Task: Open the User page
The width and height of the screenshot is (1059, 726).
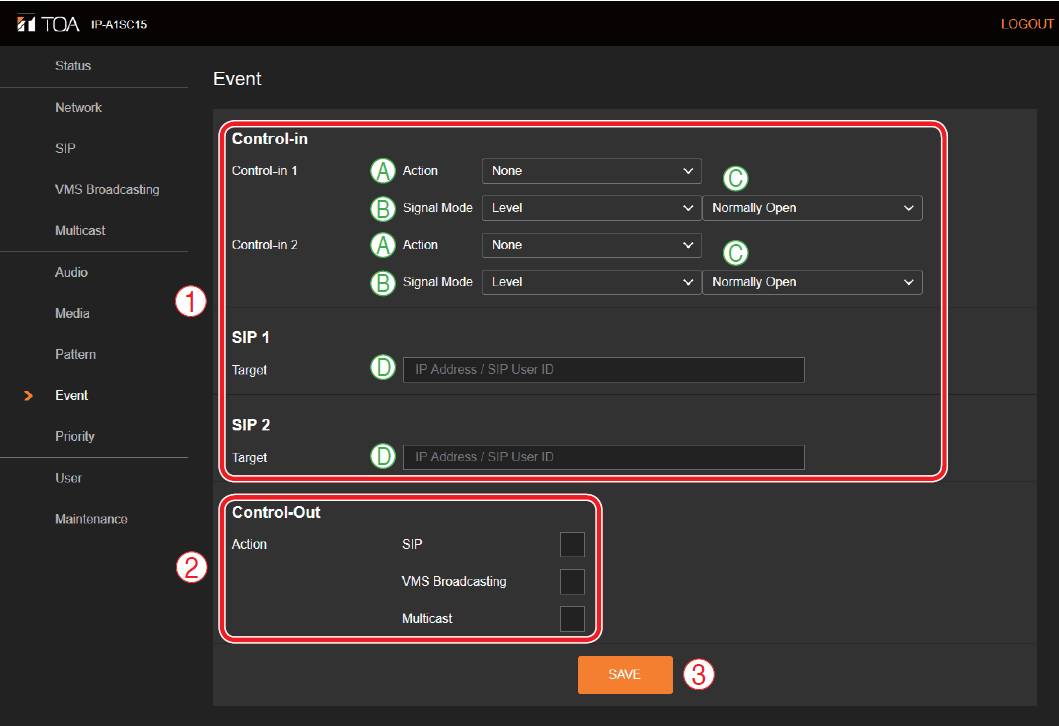Action: click(68, 478)
